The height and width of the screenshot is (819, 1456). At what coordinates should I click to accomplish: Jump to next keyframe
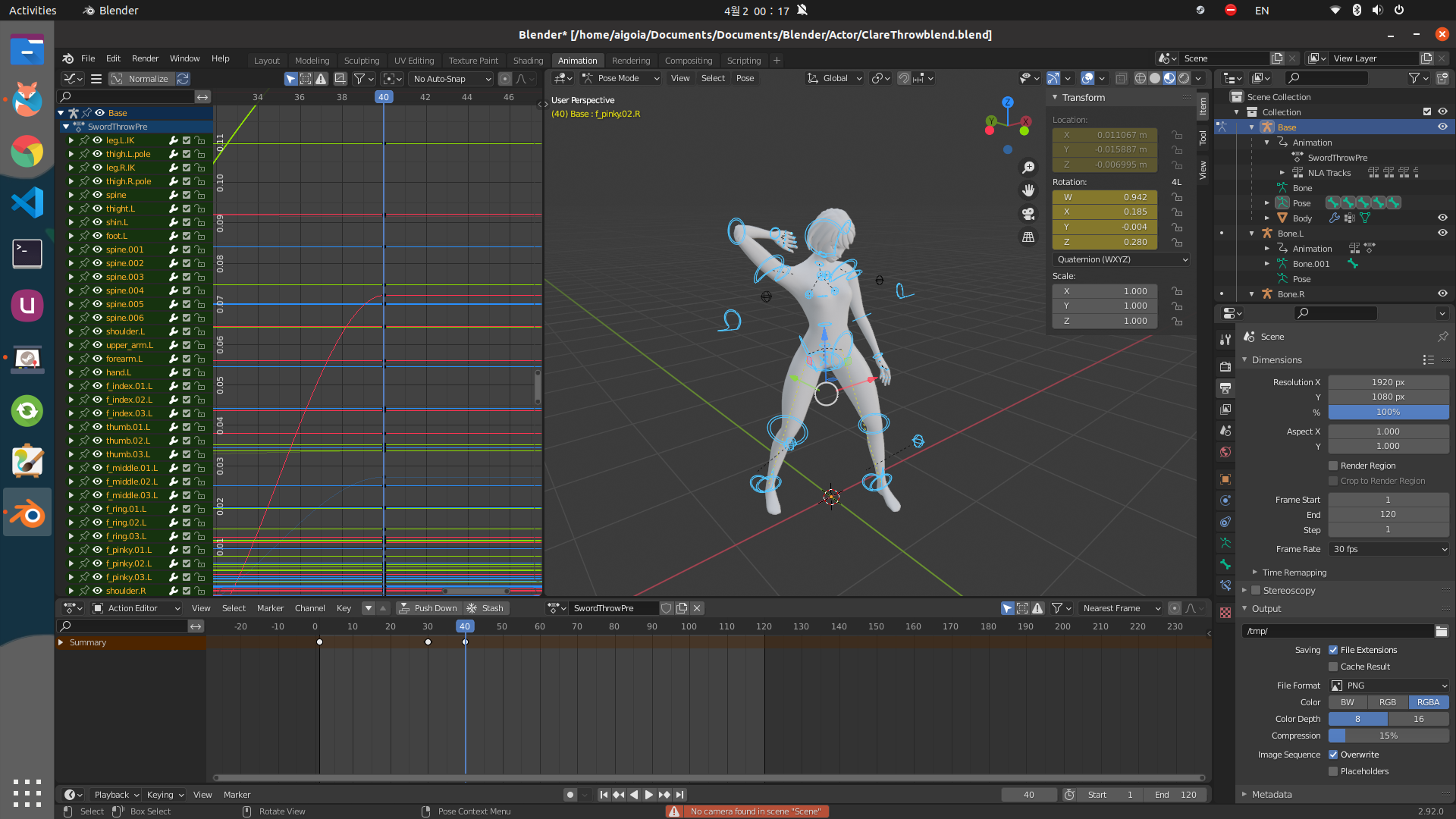(x=664, y=795)
